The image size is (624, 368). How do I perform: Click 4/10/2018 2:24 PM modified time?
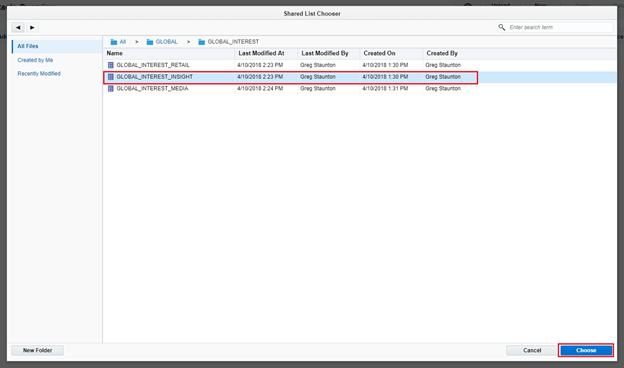pos(260,88)
